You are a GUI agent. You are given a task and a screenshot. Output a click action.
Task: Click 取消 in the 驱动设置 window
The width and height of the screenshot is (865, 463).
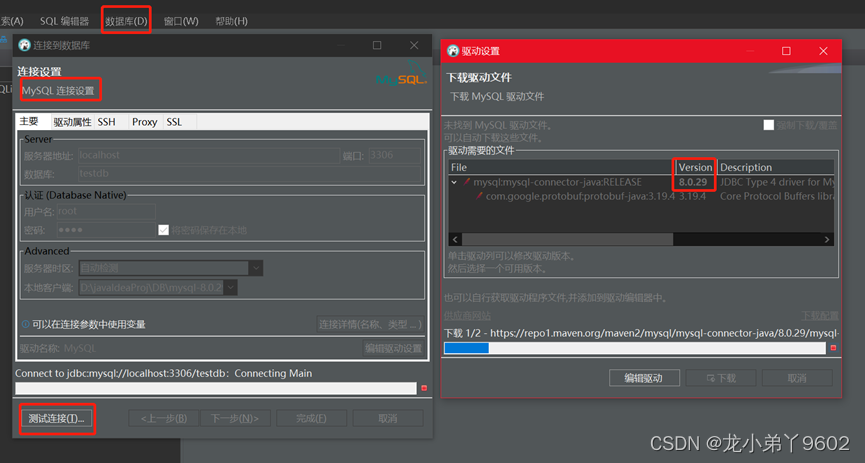pyautogui.click(x=797, y=378)
